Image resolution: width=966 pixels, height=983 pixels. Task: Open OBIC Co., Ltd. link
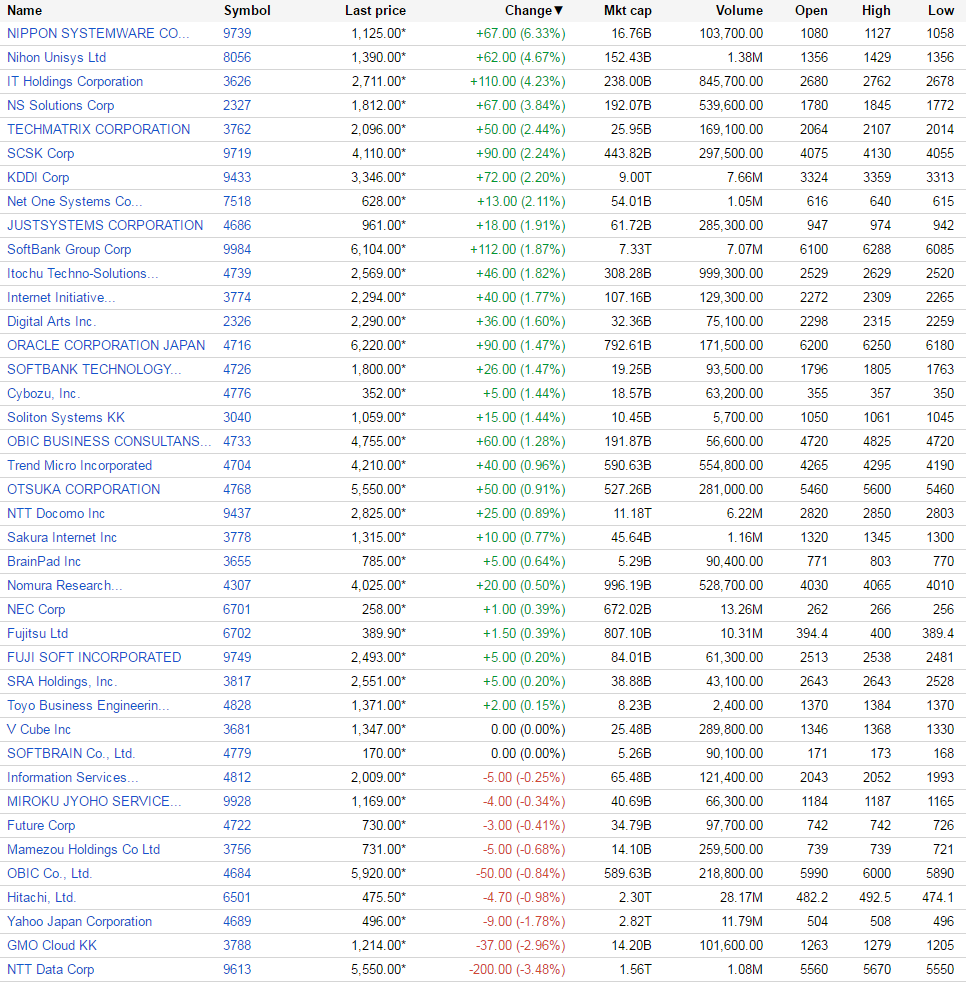(50, 873)
